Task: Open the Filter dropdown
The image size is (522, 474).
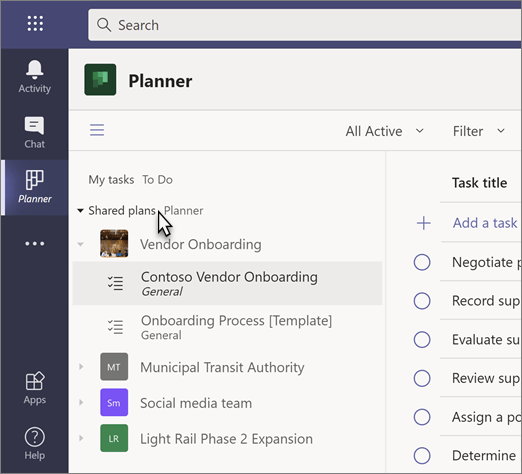Action: click(x=479, y=131)
